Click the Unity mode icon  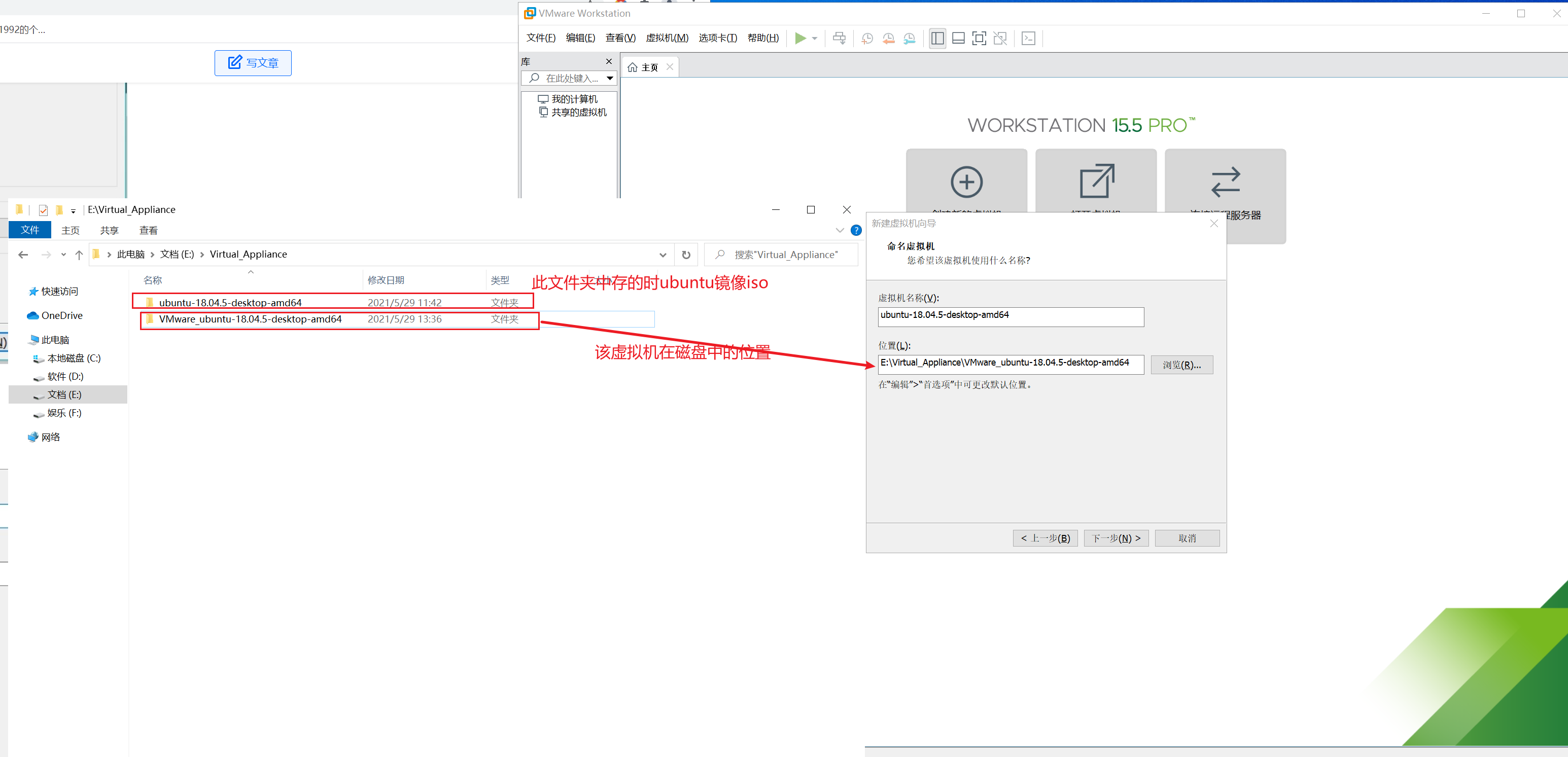pos(999,39)
